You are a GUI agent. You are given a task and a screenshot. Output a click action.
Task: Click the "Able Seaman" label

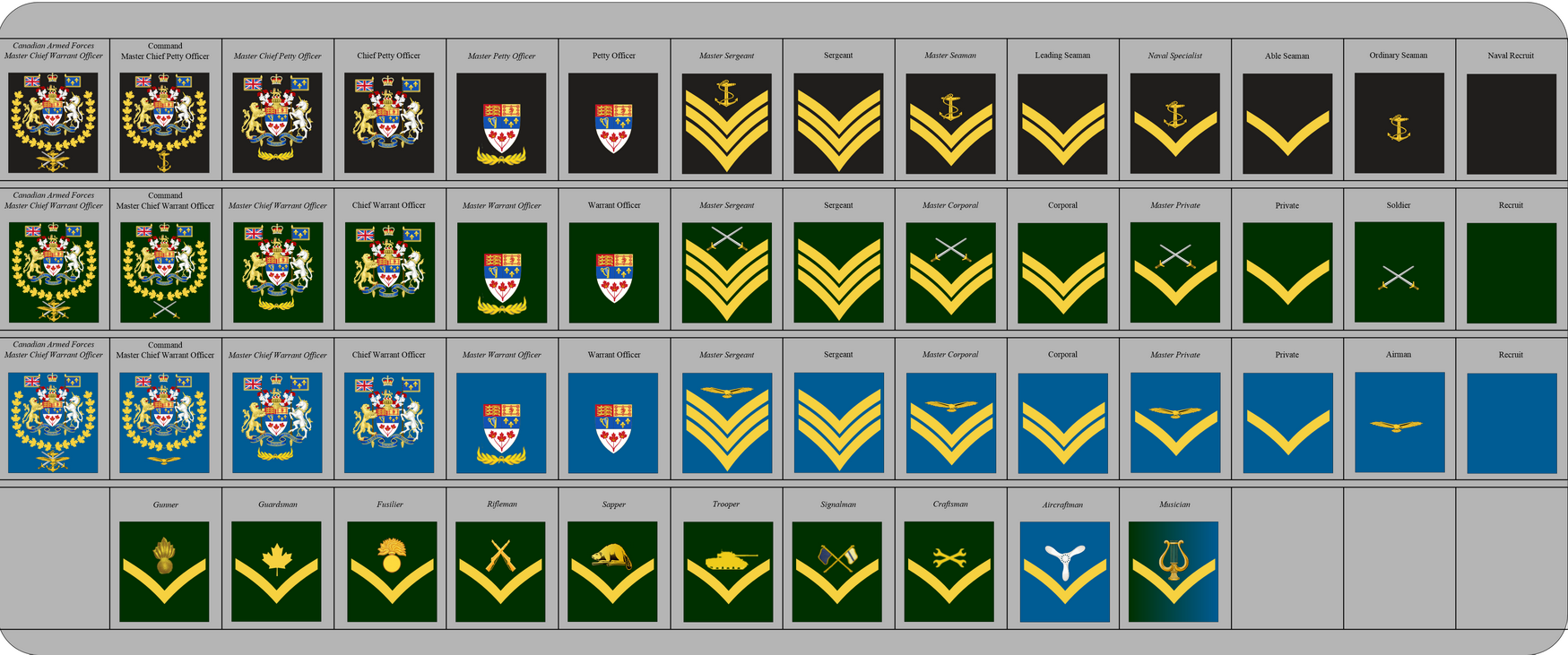point(1286,56)
